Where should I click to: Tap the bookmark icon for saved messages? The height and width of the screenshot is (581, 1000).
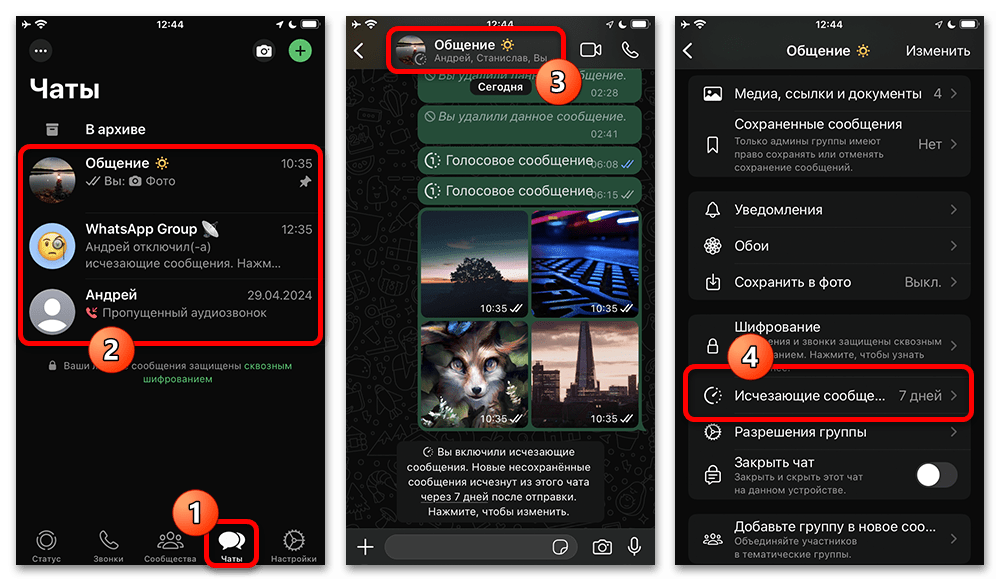712,145
